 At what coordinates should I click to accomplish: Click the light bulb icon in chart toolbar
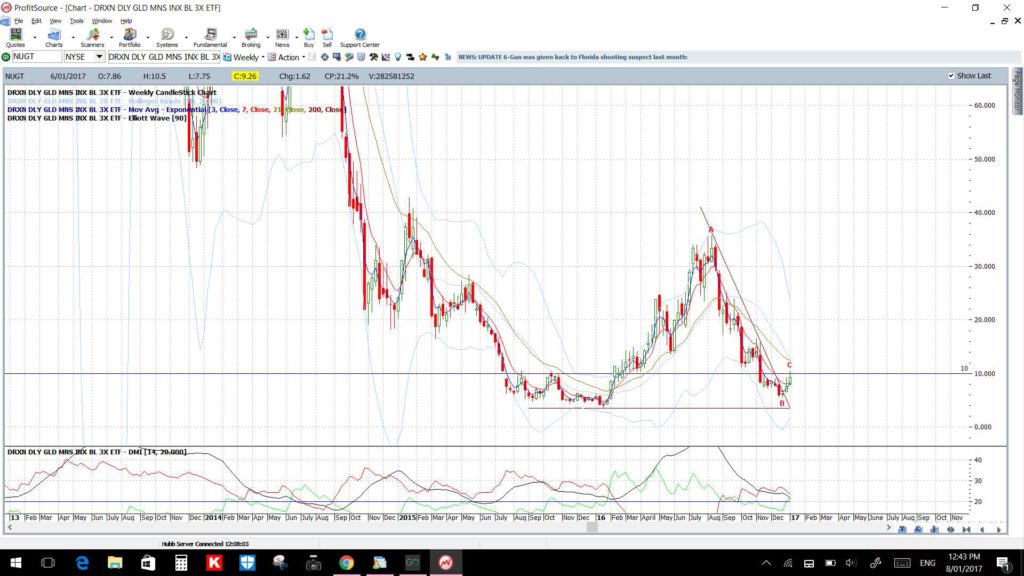(x=398, y=57)
